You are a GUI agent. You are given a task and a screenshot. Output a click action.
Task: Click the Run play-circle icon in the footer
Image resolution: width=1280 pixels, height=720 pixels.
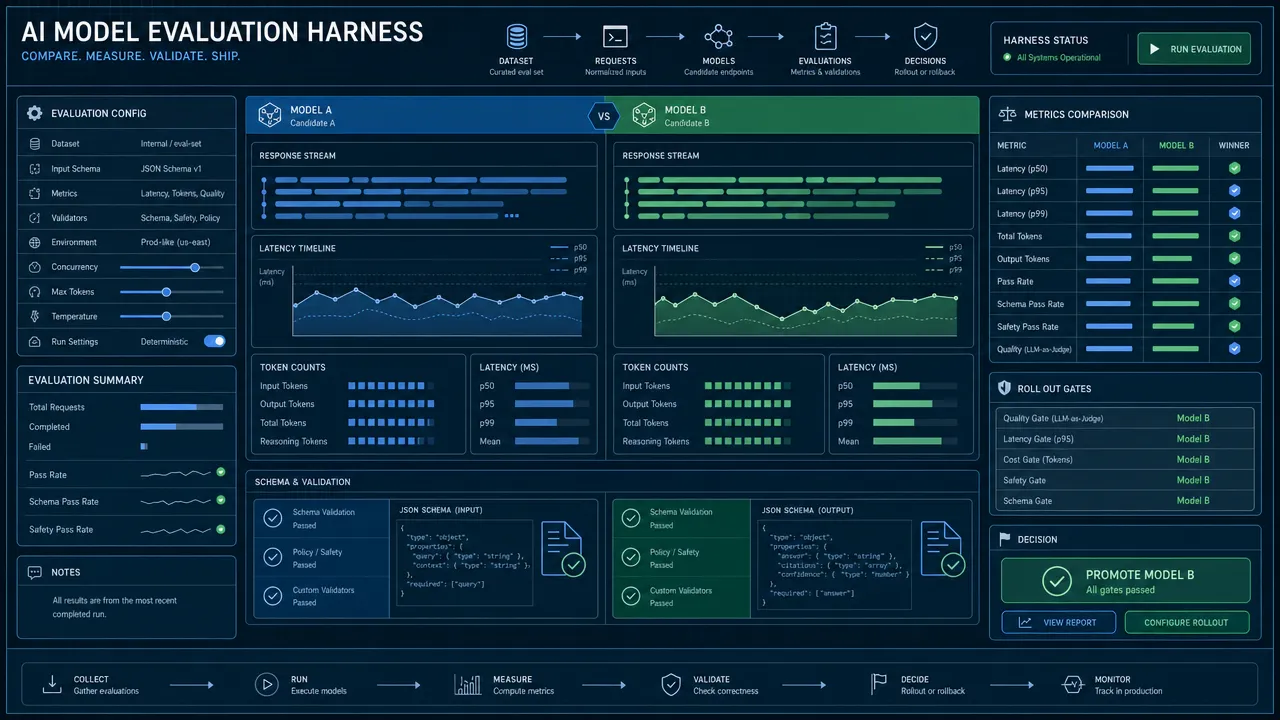coord(266,684)
